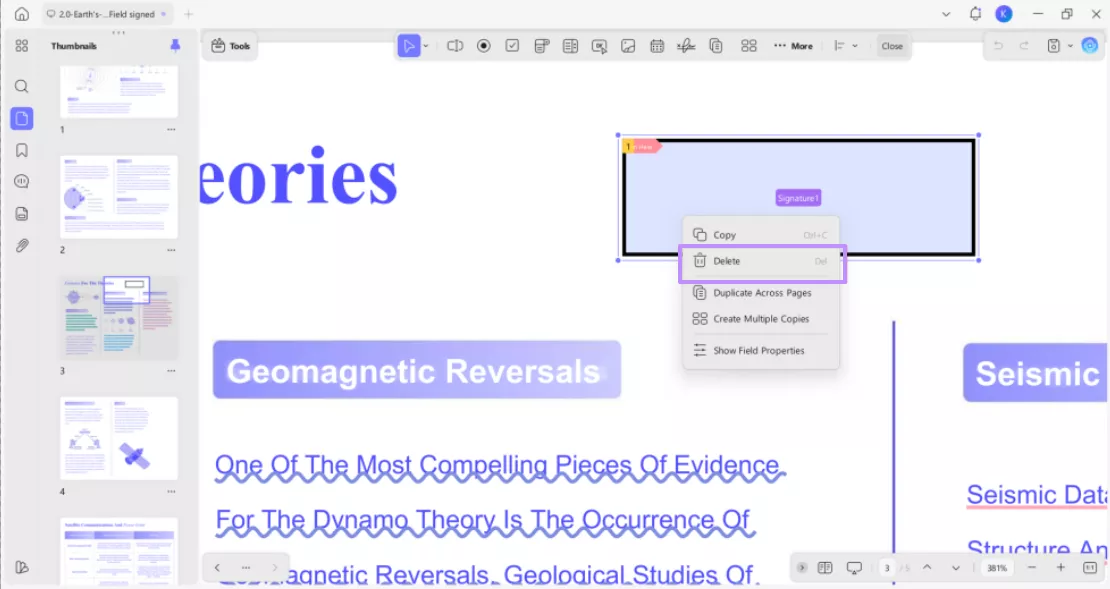Screen dimensions: 1110x589
Task: Open the comments panel icon
Action: click(x=22, y=182)
